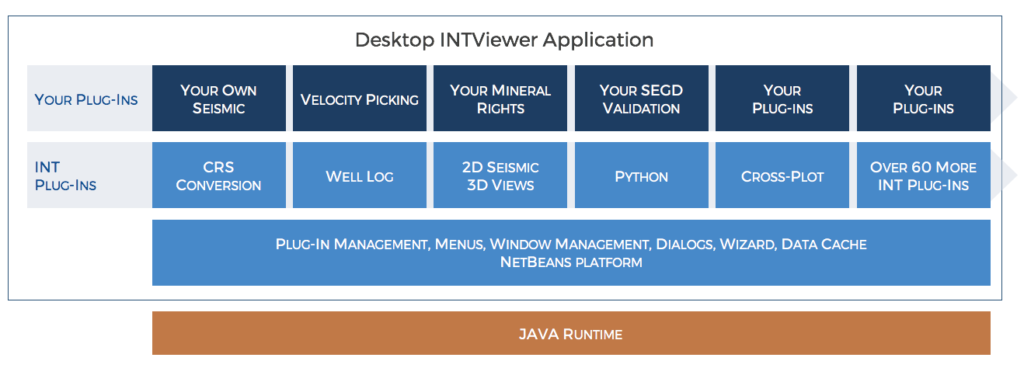Viewport: 1024px width, 375px height.
Task: Click the Your Plug-Ins row label
Action: click(86, 100)
